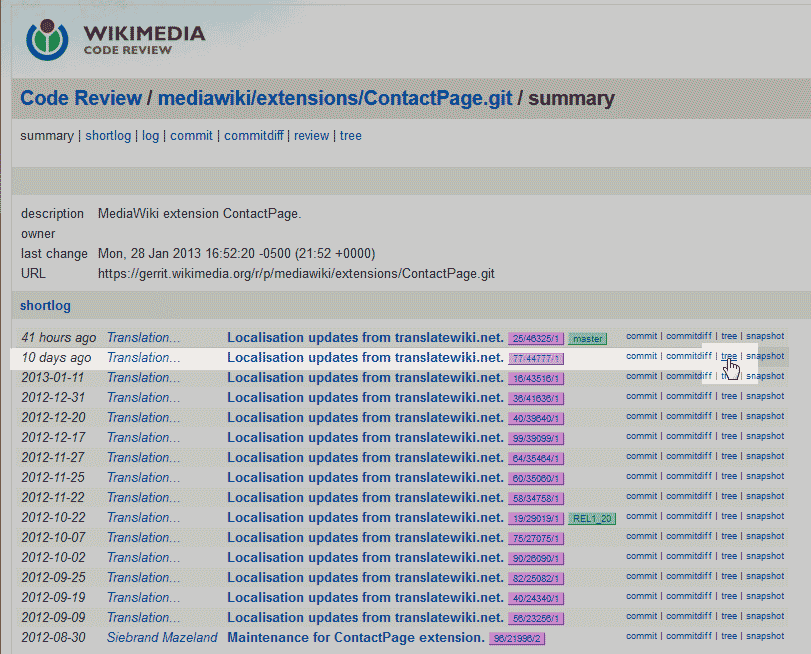This screenshot has height=654, width=811.
Task: Open commit link on 41 hours ago row
Action: (641, 336)
